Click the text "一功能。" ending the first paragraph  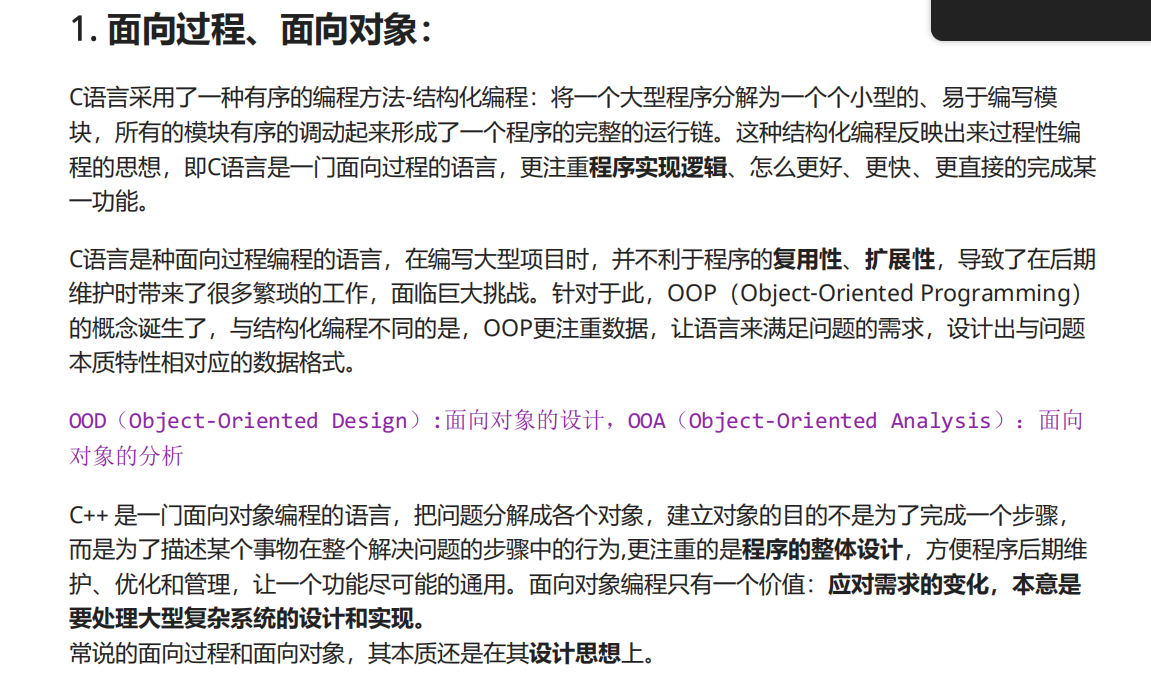point(109,201)
